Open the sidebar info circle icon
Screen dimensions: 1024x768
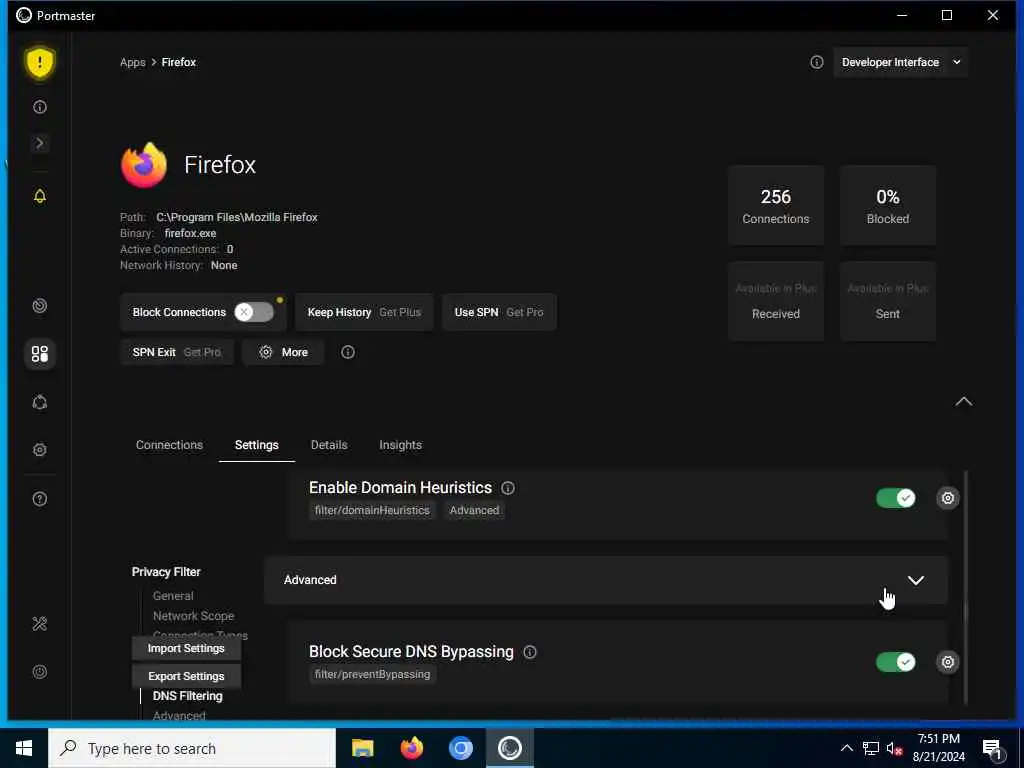[40, 107]
